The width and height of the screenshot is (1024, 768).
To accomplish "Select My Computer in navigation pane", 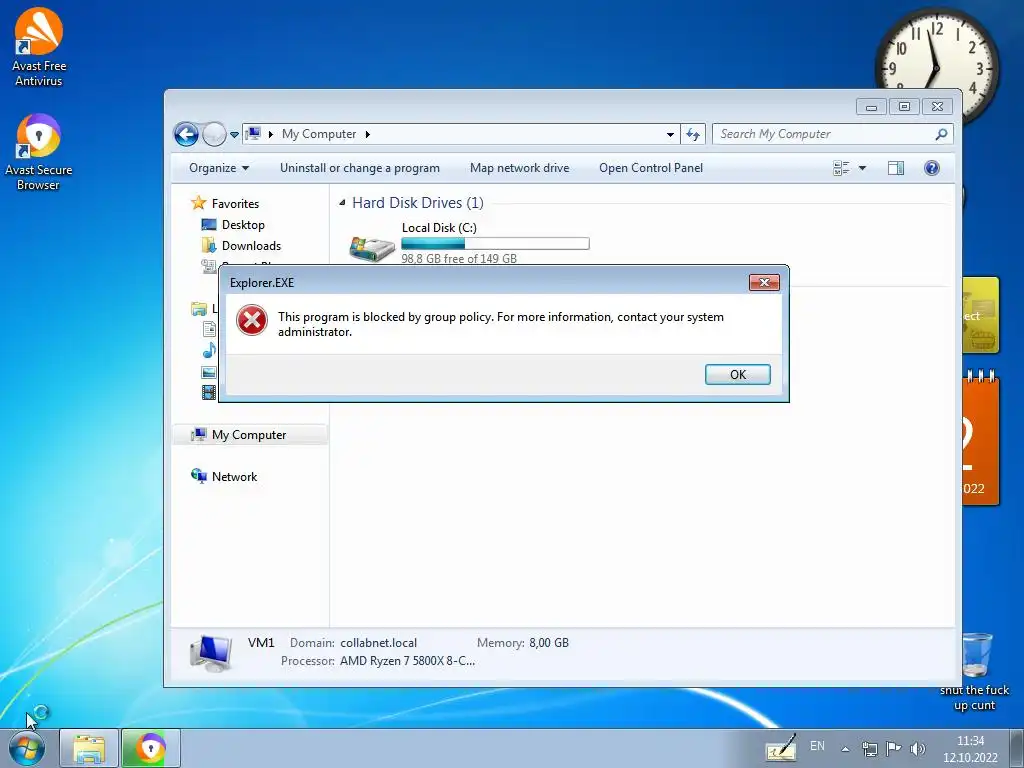I will pos(250,435).
